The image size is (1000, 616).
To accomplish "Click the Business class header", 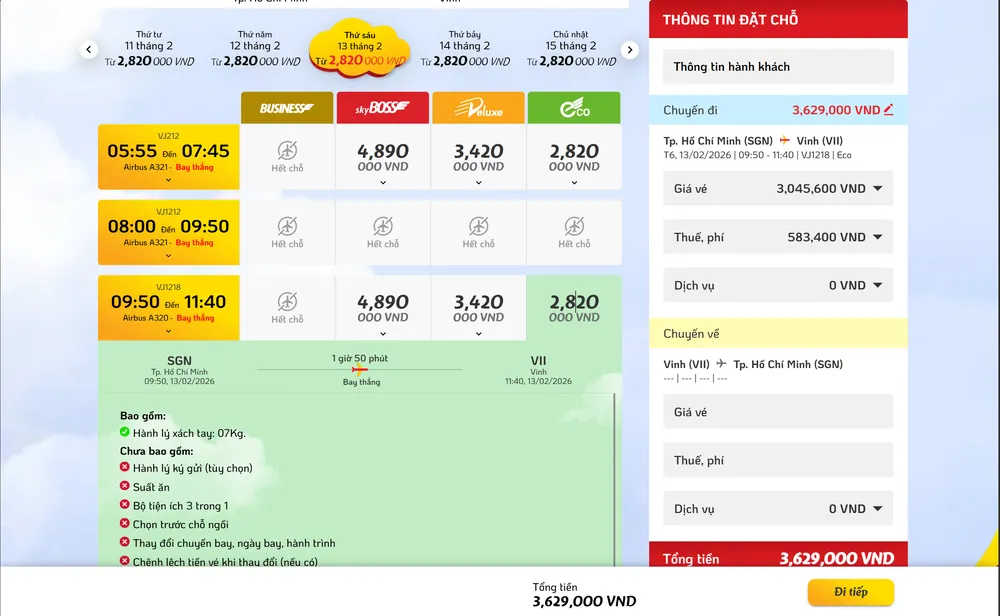I will [x=287, y=108].
